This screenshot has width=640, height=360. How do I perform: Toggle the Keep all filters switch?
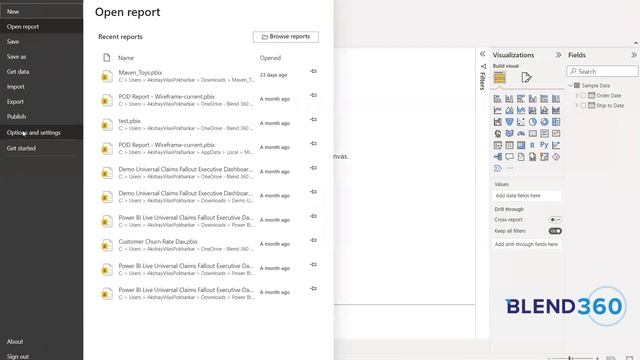click(555, 231)
